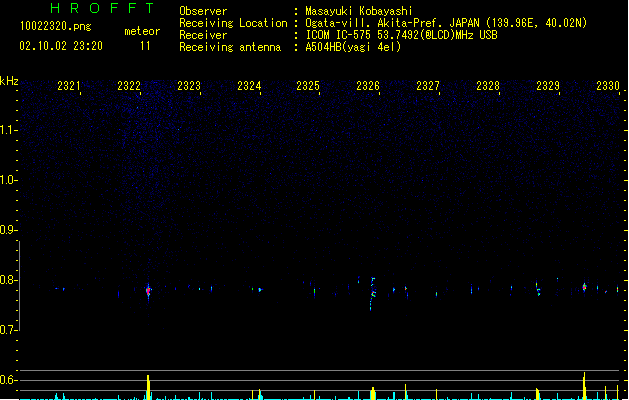
Task: Click the observer name Masayuki Kobayashi
Action: 359,11
